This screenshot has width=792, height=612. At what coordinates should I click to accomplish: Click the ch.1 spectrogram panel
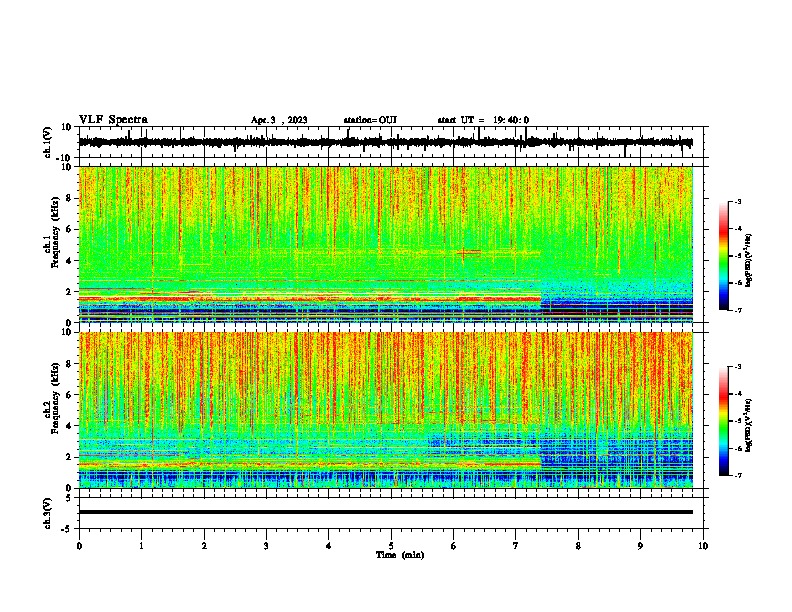[x=385, y=244]
